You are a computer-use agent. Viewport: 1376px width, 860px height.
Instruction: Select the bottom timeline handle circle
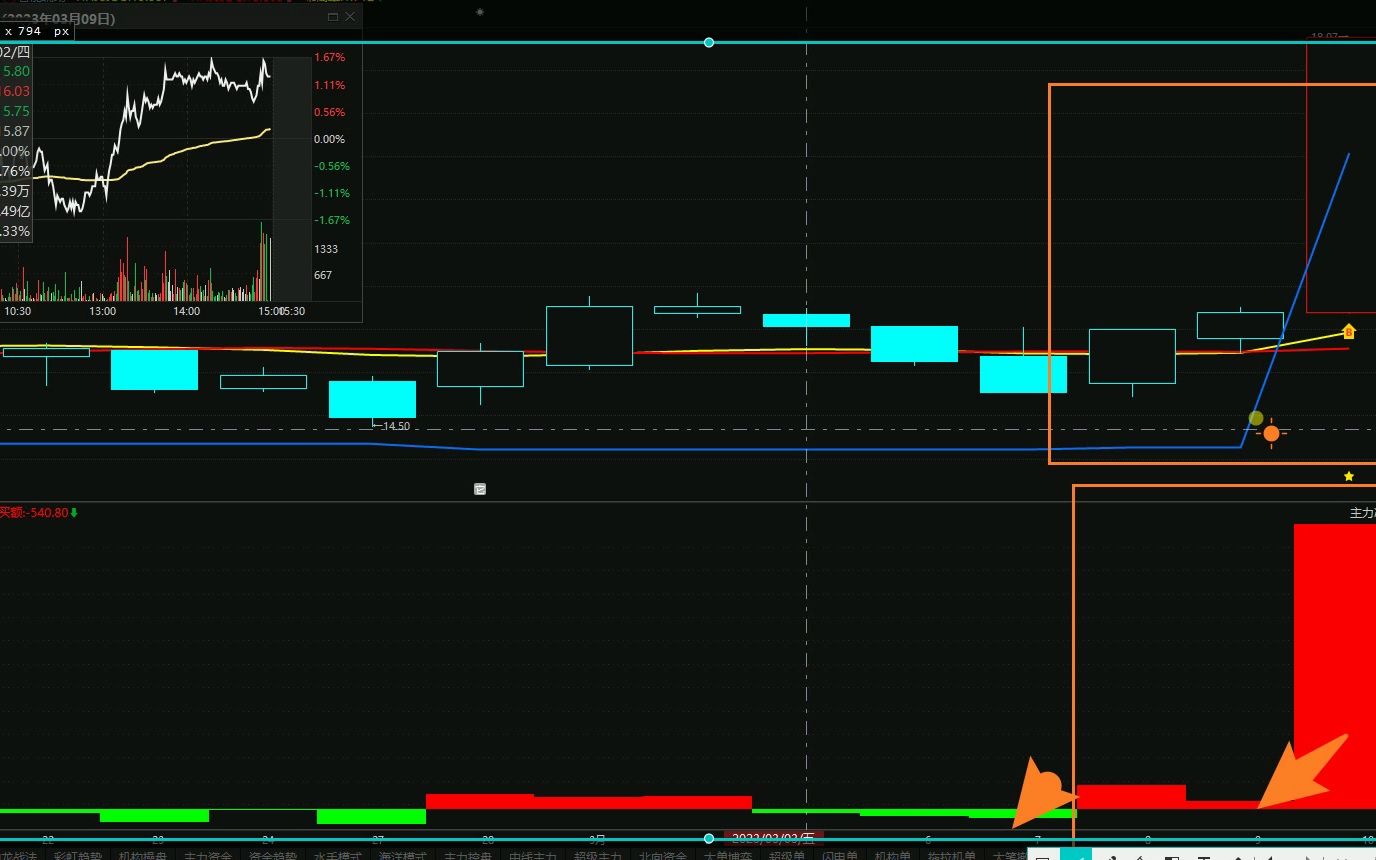(709, 838)
